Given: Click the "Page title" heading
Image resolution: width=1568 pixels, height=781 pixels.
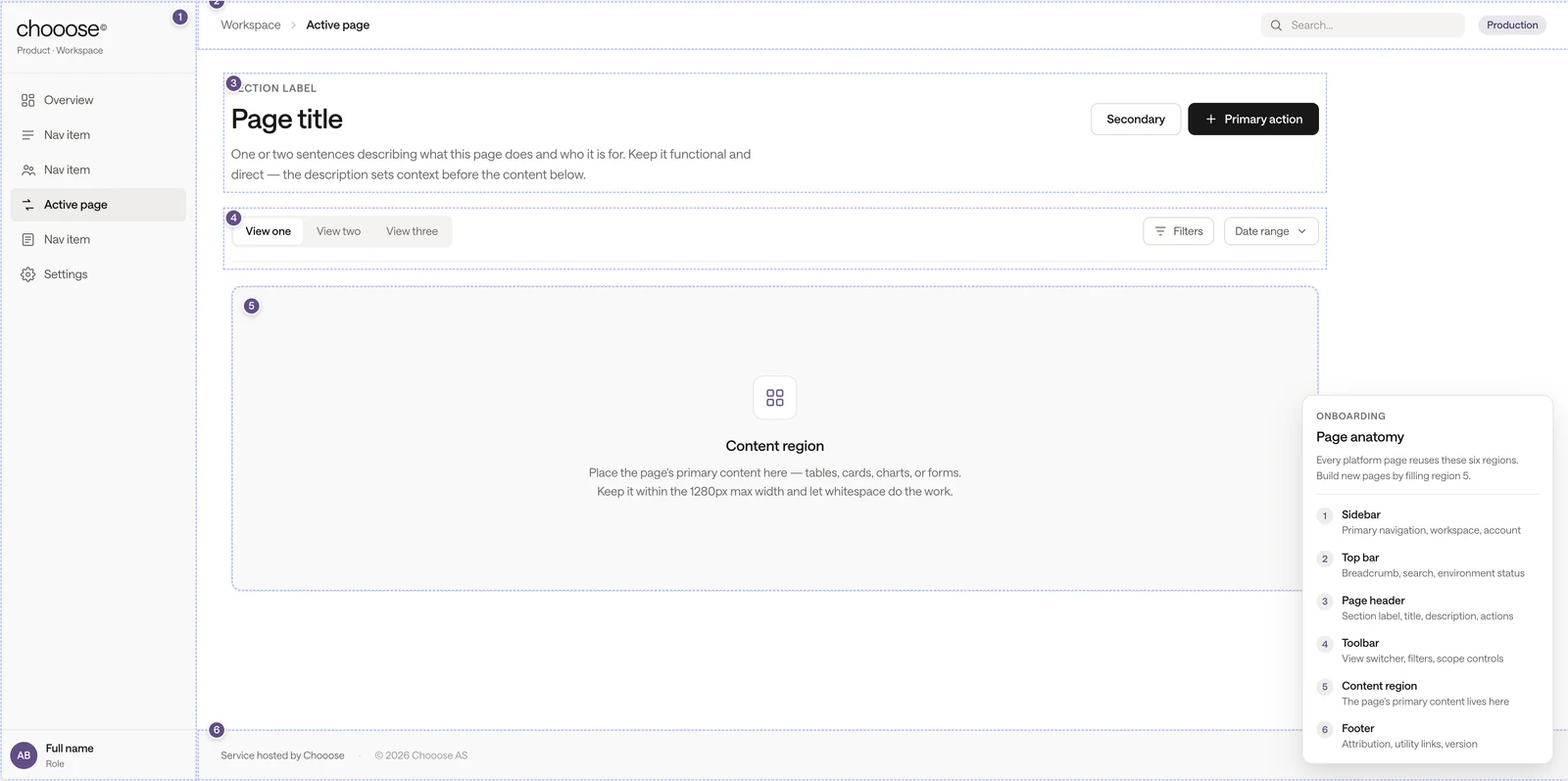Looking at the screenshot, I should tap(287, 120).
